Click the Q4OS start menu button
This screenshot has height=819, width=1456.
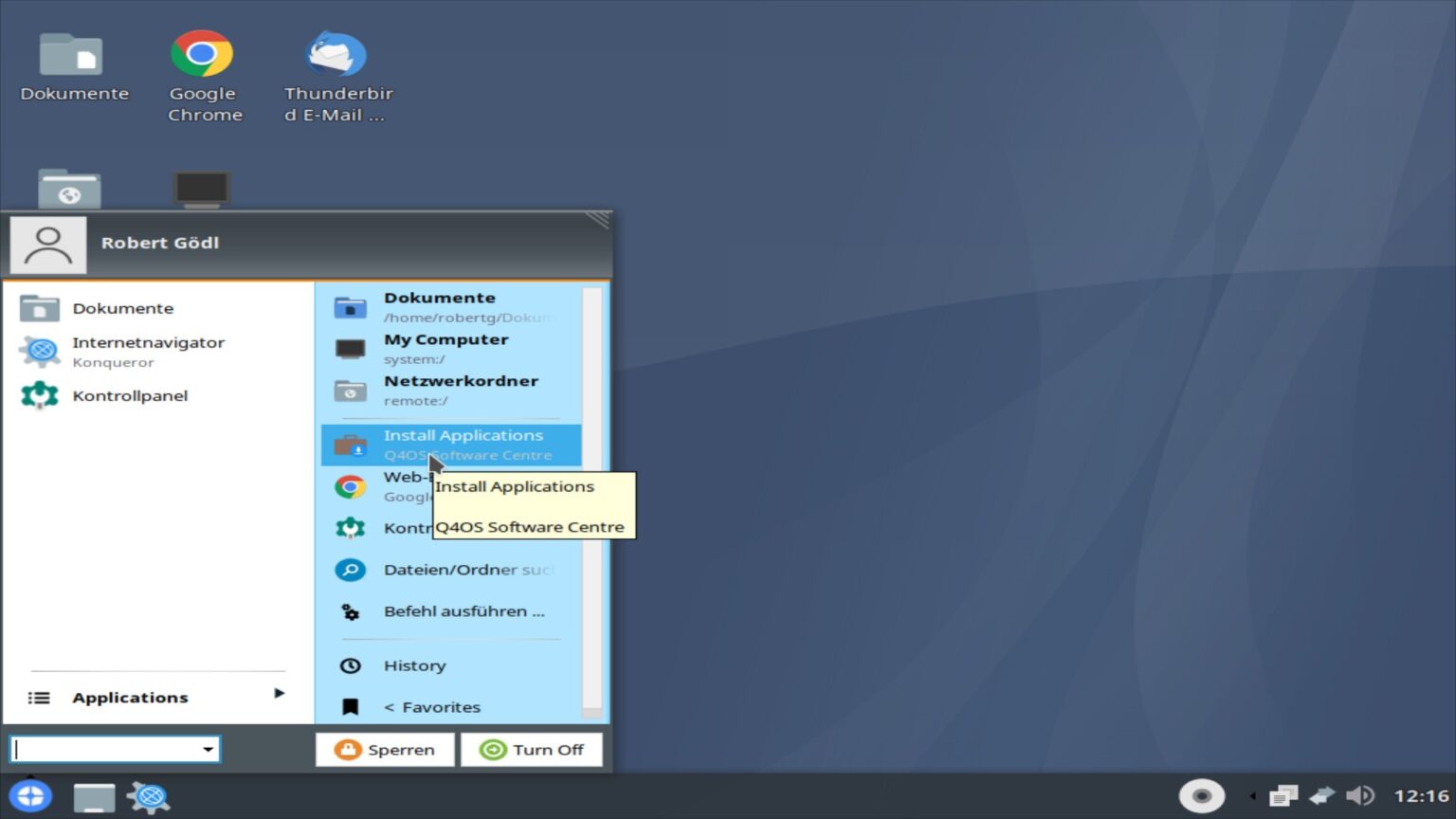30,795
